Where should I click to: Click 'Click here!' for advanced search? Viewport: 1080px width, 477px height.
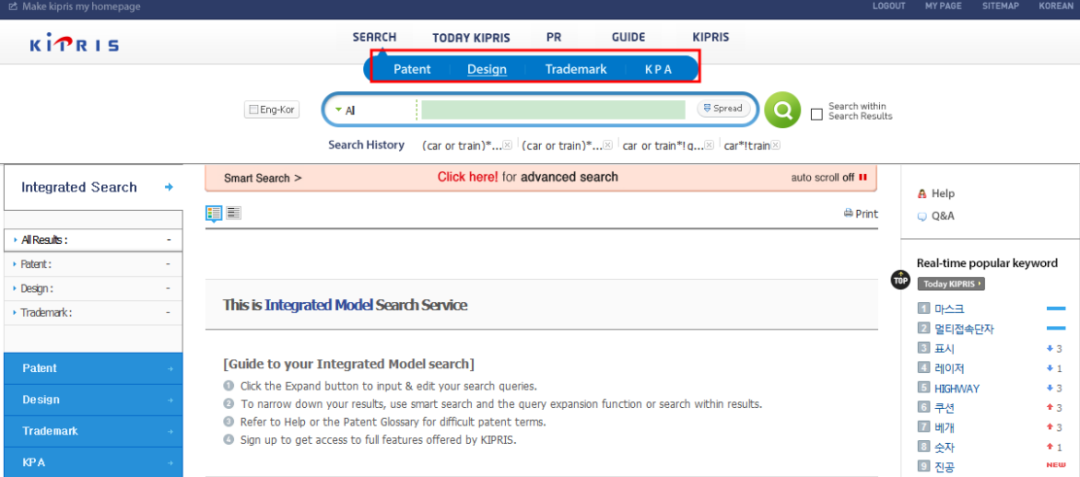click(x=468, y=177)
